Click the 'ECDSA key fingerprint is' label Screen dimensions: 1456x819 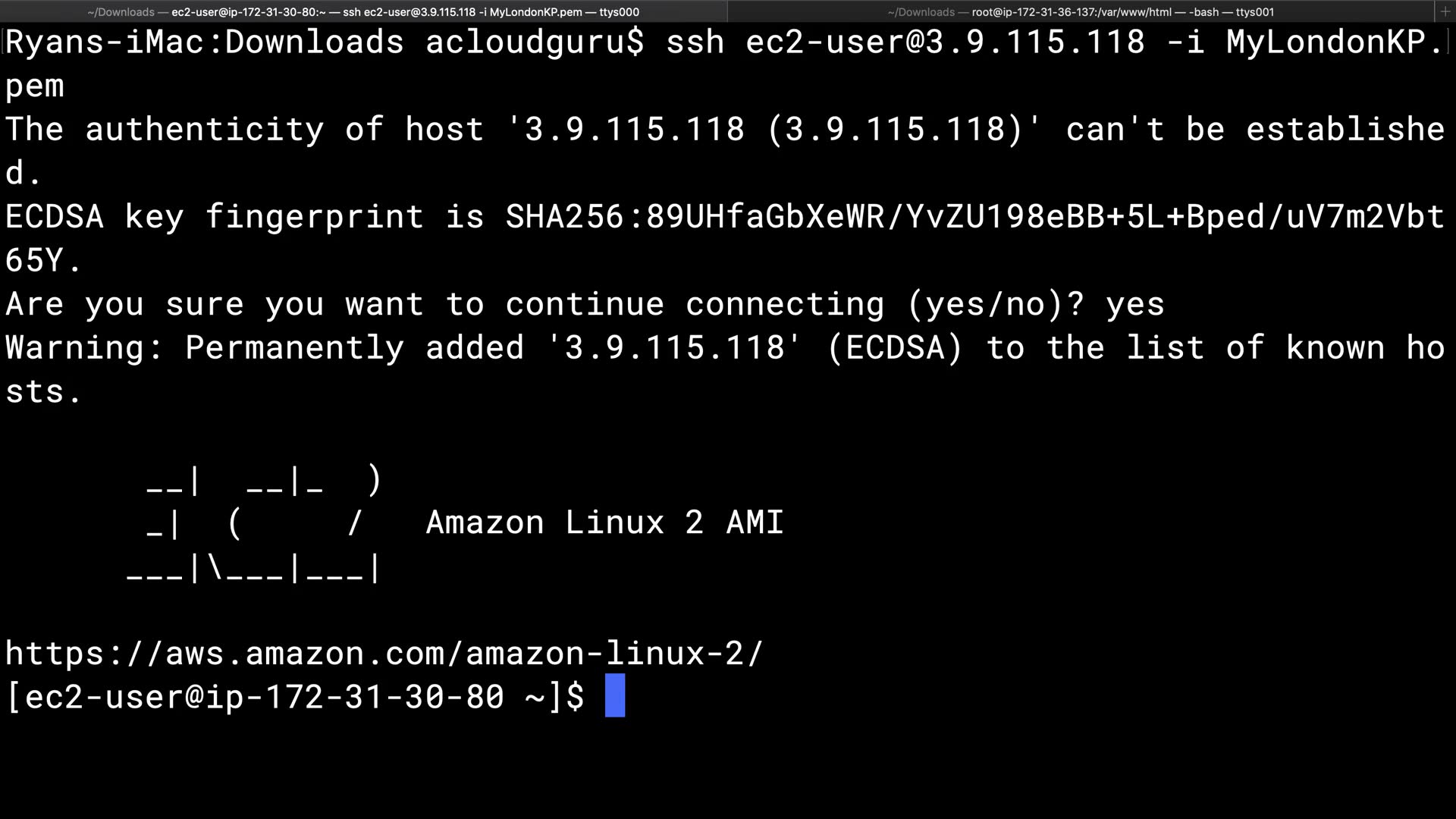click(x=244, y=217)
